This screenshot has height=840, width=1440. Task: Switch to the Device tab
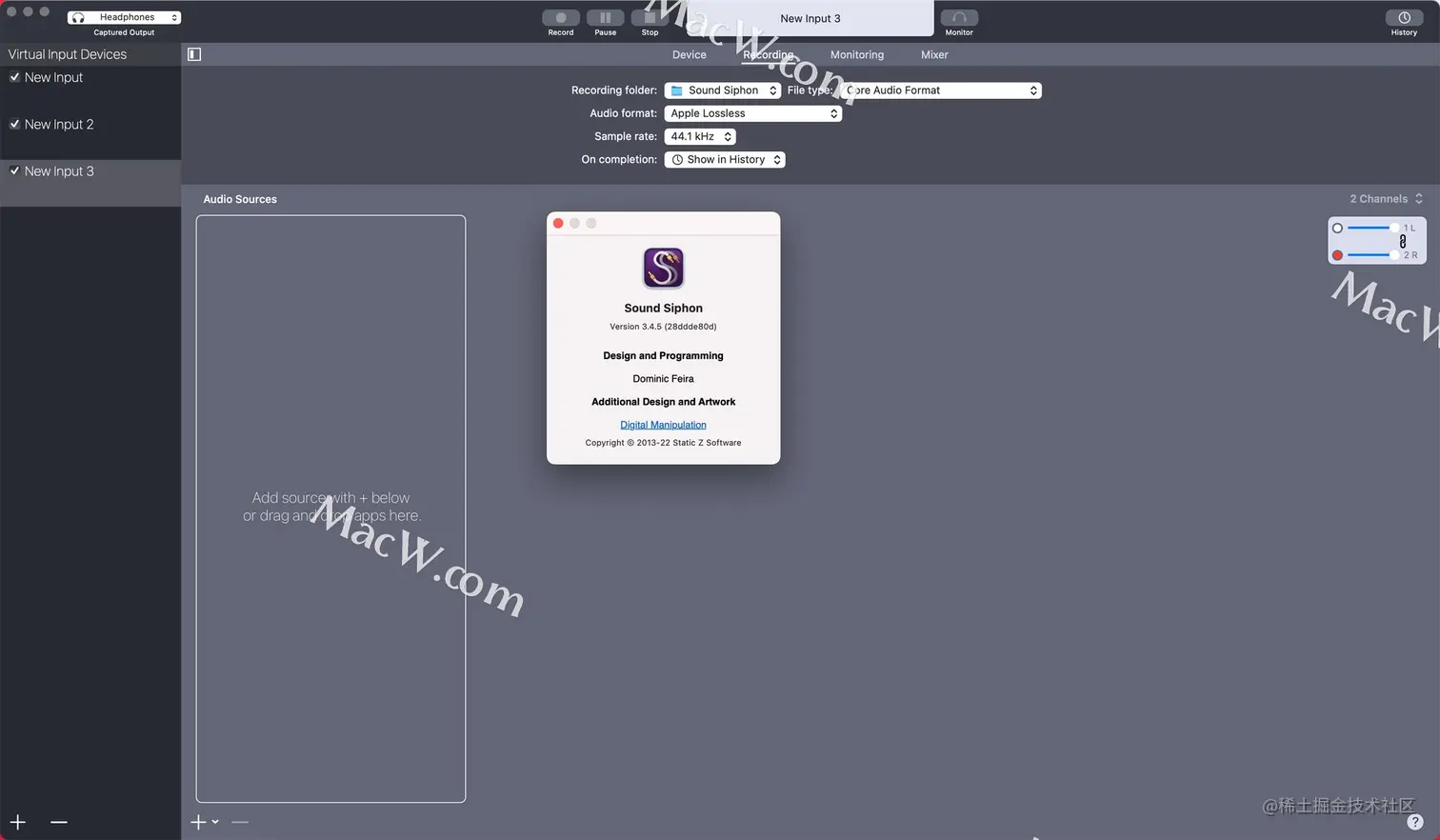[x=690, y=55]
